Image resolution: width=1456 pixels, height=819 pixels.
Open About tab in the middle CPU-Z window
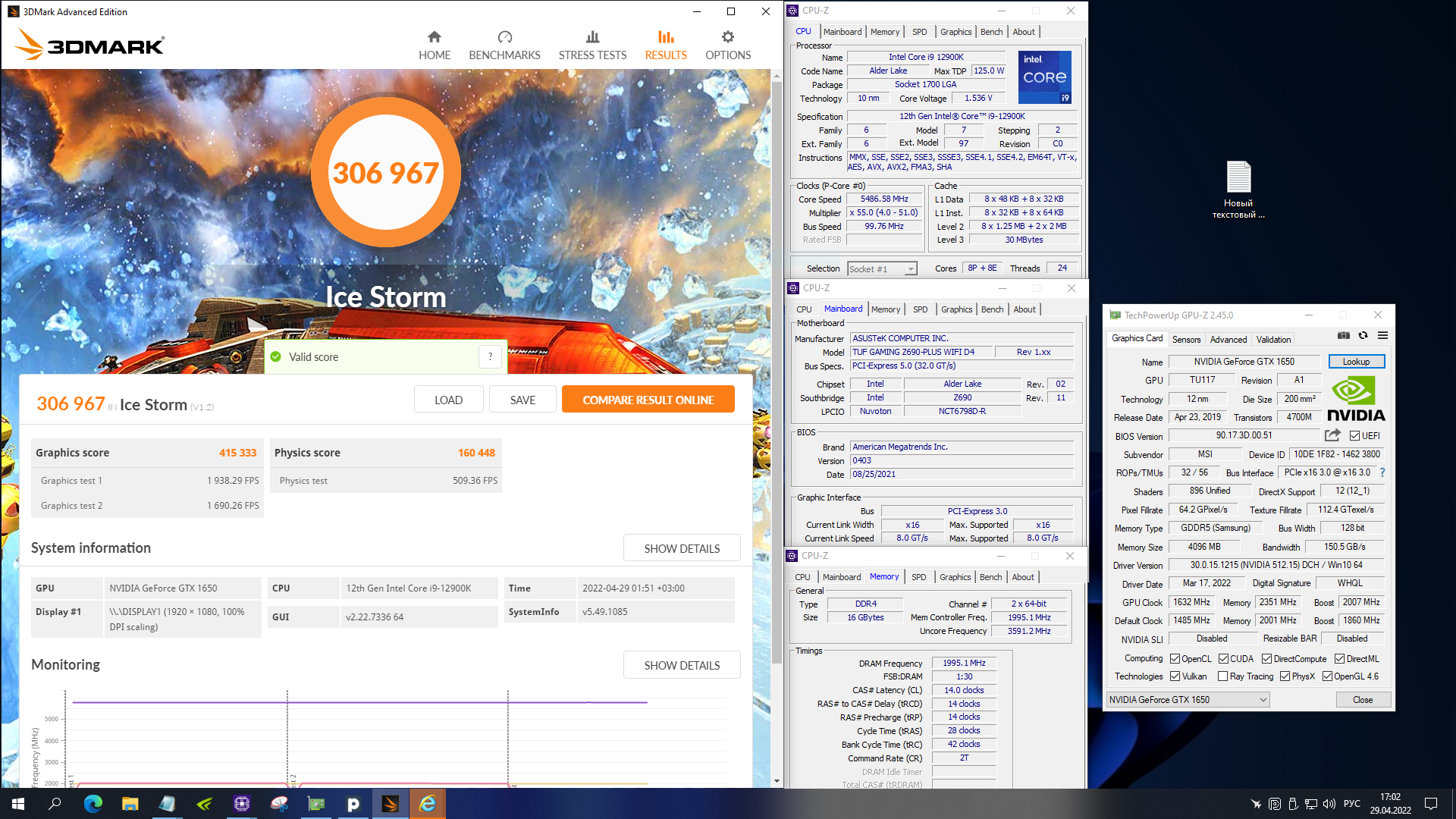coord(1025,309)
